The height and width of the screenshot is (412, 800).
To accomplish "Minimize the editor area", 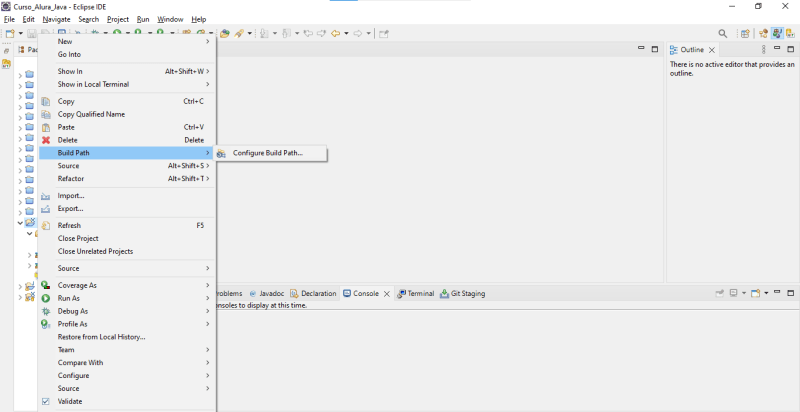I will tap(641, 48).
